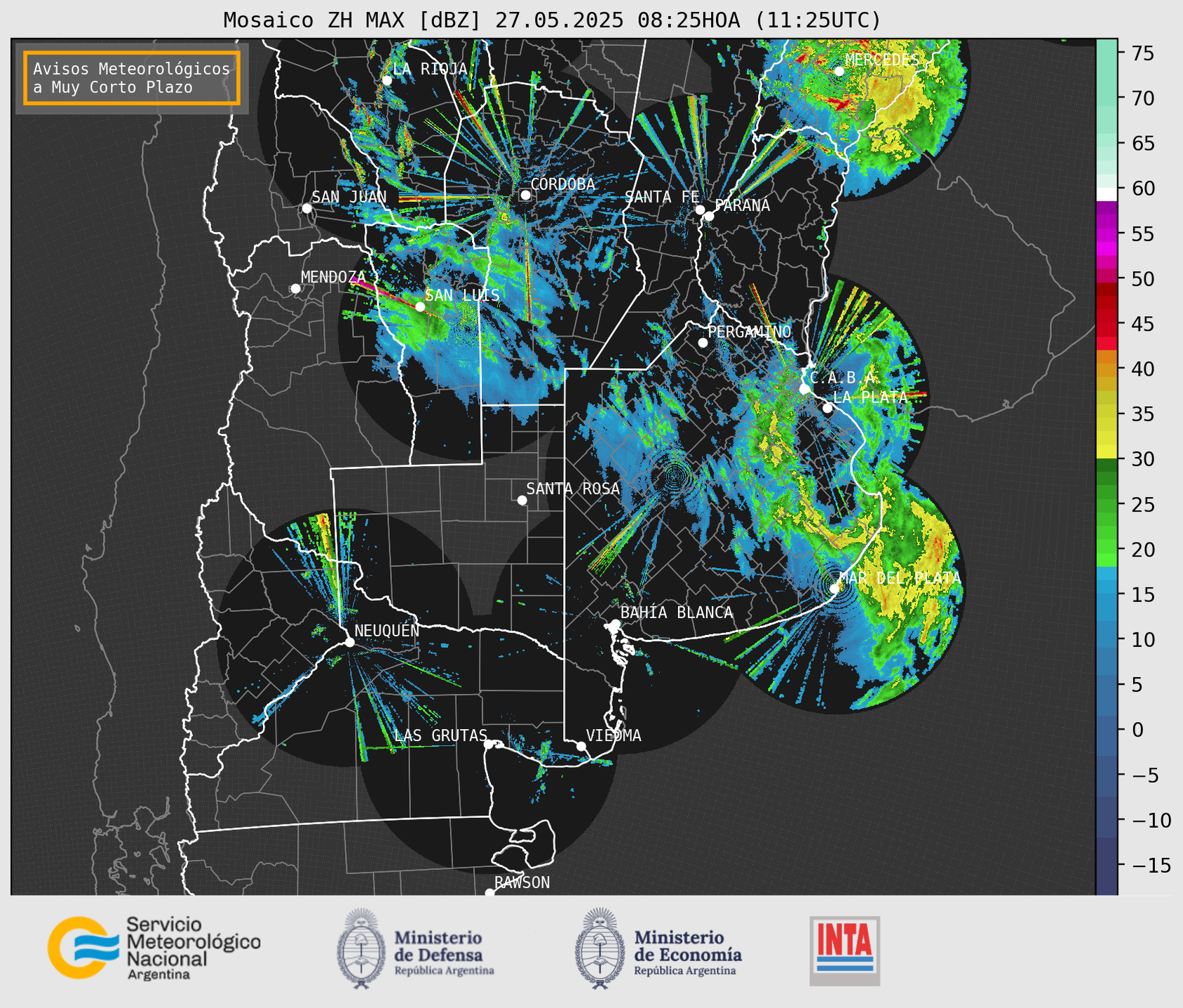Viewport: 1183px width, 1008px height.
Task: Click the Avisos Meteorológicos a Muy Corto Plazo box
Action: 132,78
